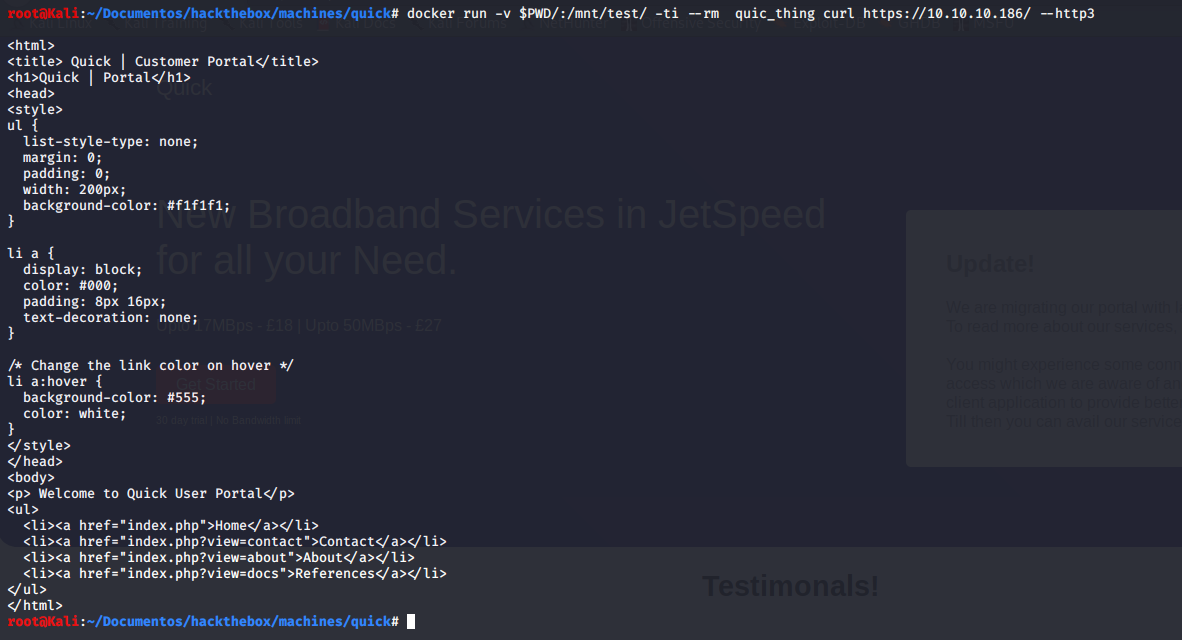Click the blinking cursor at the bottom prompt

pyautogui.click(x=411, y=622)
